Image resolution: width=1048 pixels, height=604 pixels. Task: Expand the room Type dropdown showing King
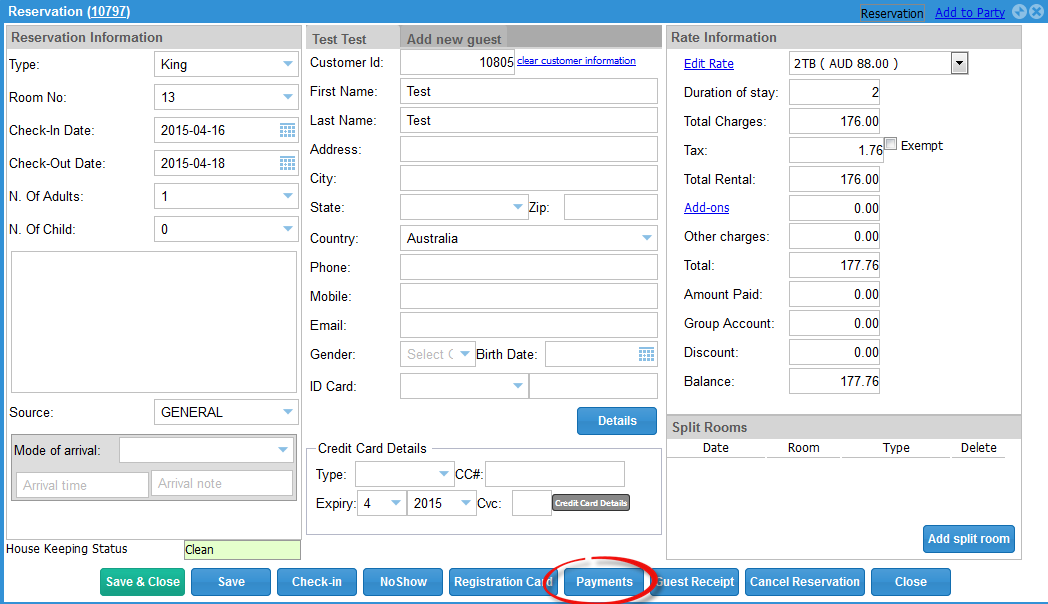[x=288, y=65]
